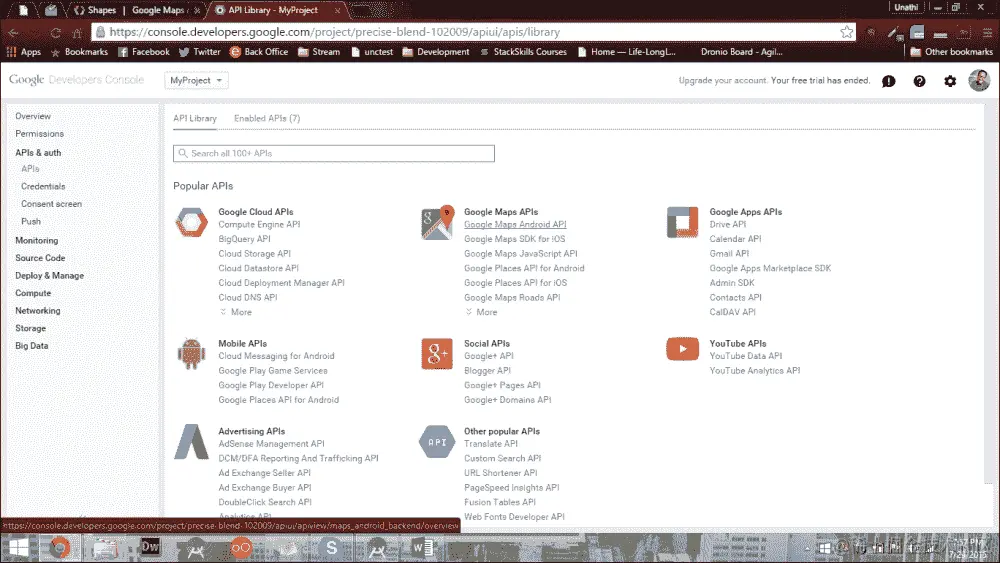Go to the browser home page icon
Viewport: 1000px width, 563px height.
77,33
